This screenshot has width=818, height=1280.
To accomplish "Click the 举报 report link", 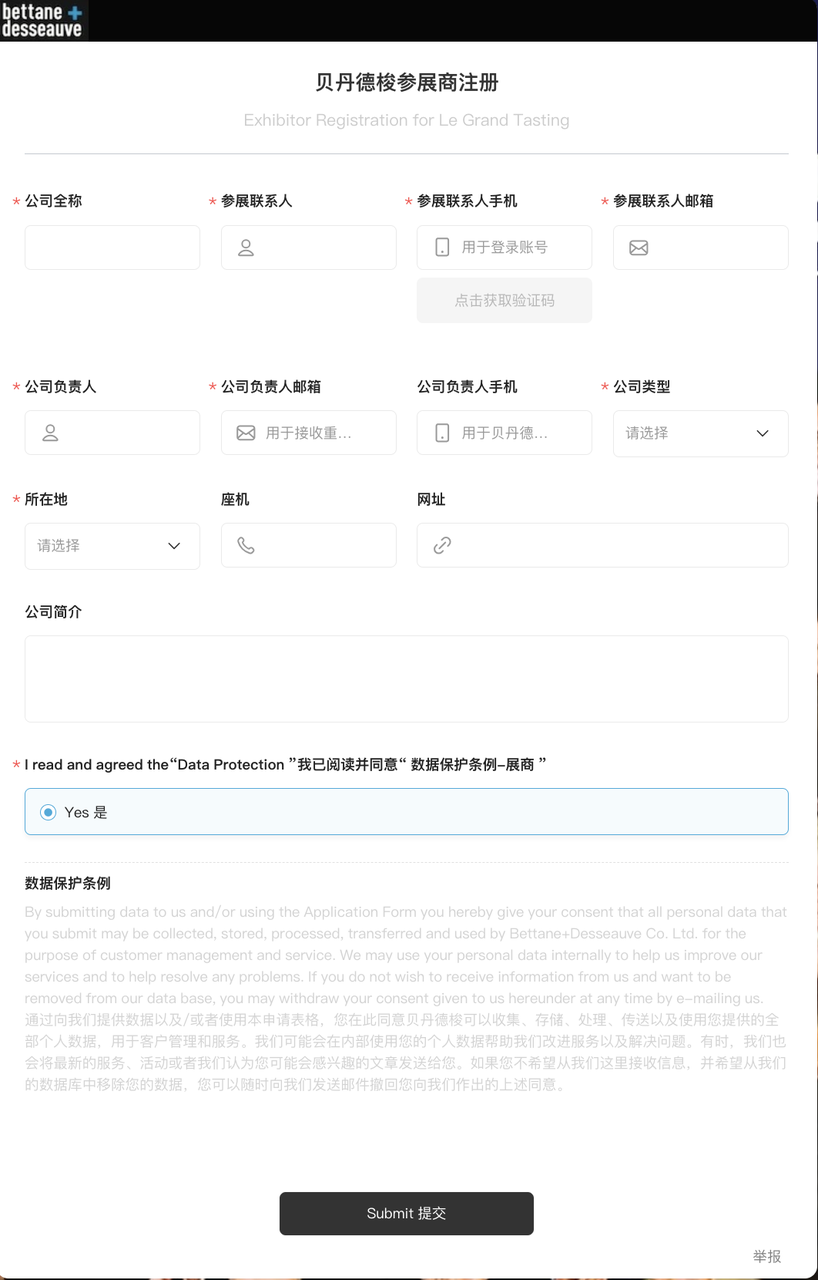I will pos(767,1256).
